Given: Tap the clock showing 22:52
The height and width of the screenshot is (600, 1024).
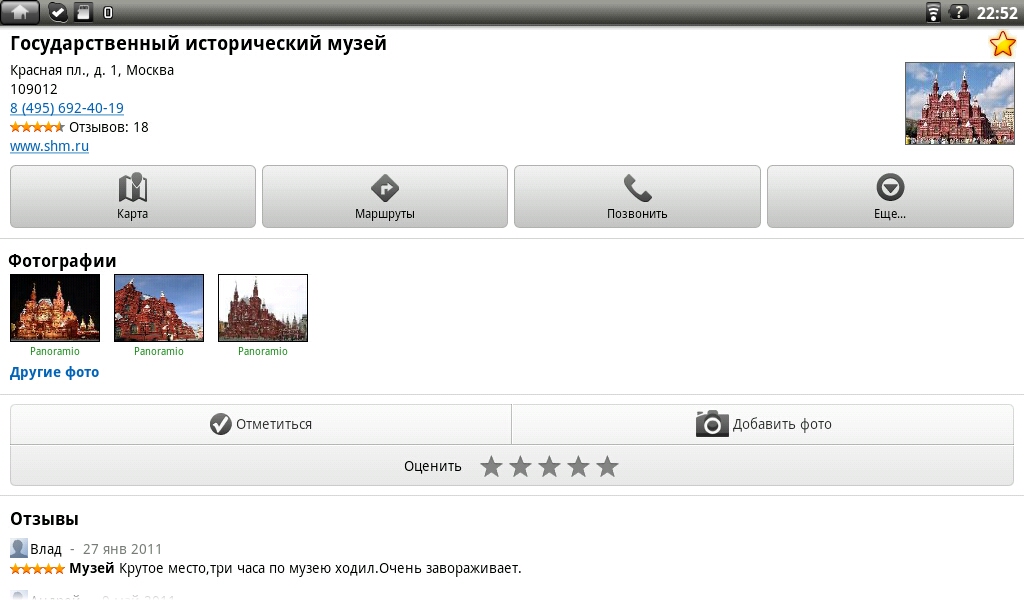Looking at the screenshot, I should click(x=997, y=12).
